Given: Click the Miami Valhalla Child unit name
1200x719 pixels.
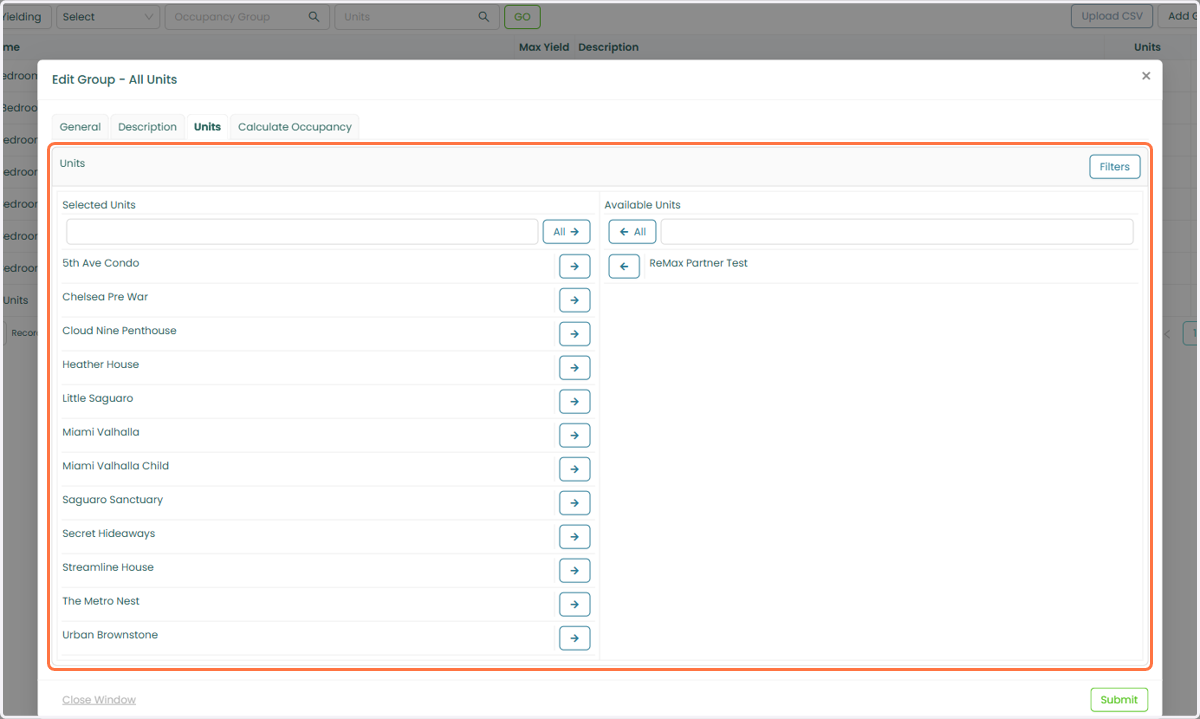Looking at the screenshot, I should [116, 466].
